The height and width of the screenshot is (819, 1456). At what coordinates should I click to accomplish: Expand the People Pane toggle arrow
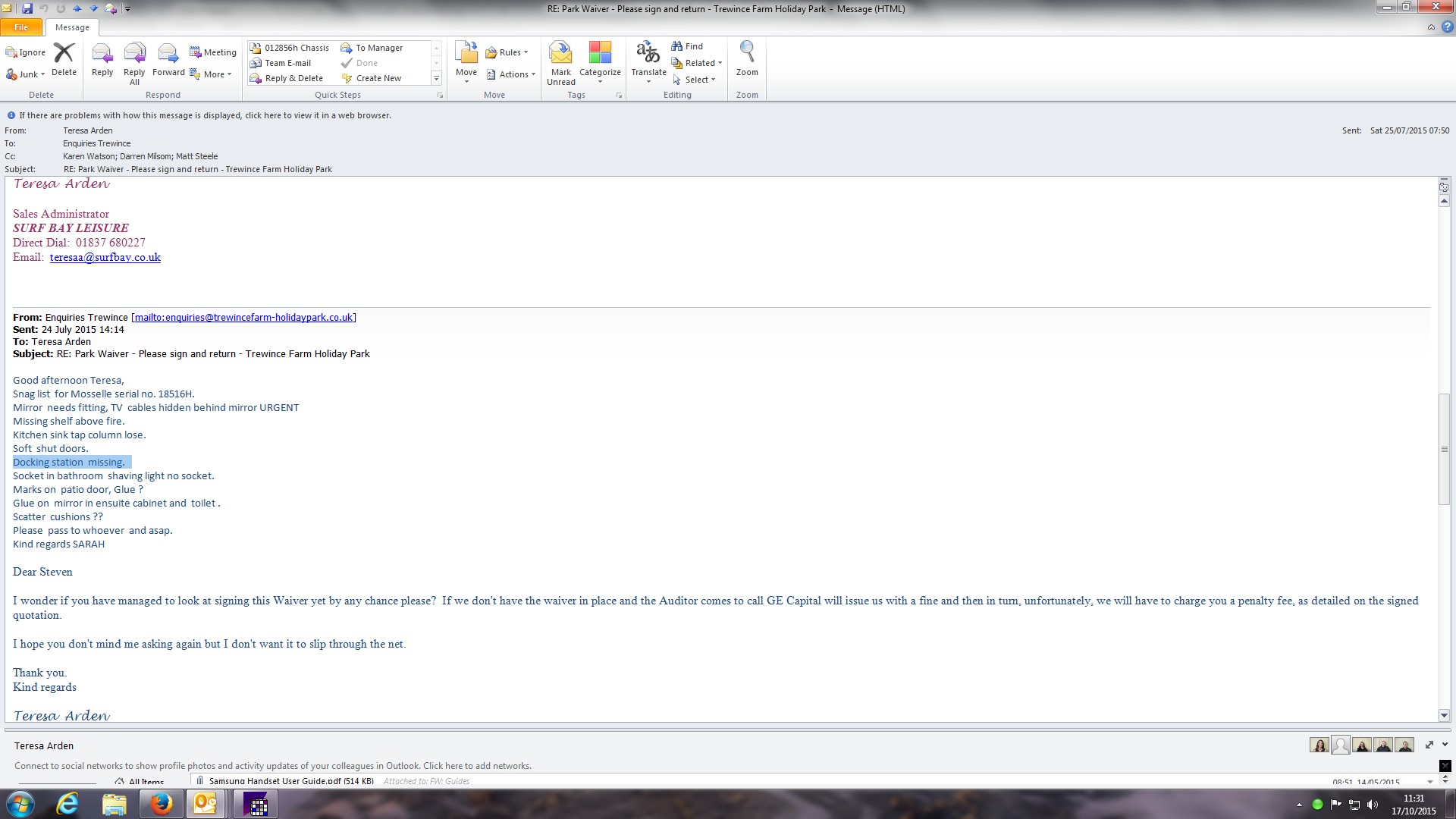coord(1445,745)
